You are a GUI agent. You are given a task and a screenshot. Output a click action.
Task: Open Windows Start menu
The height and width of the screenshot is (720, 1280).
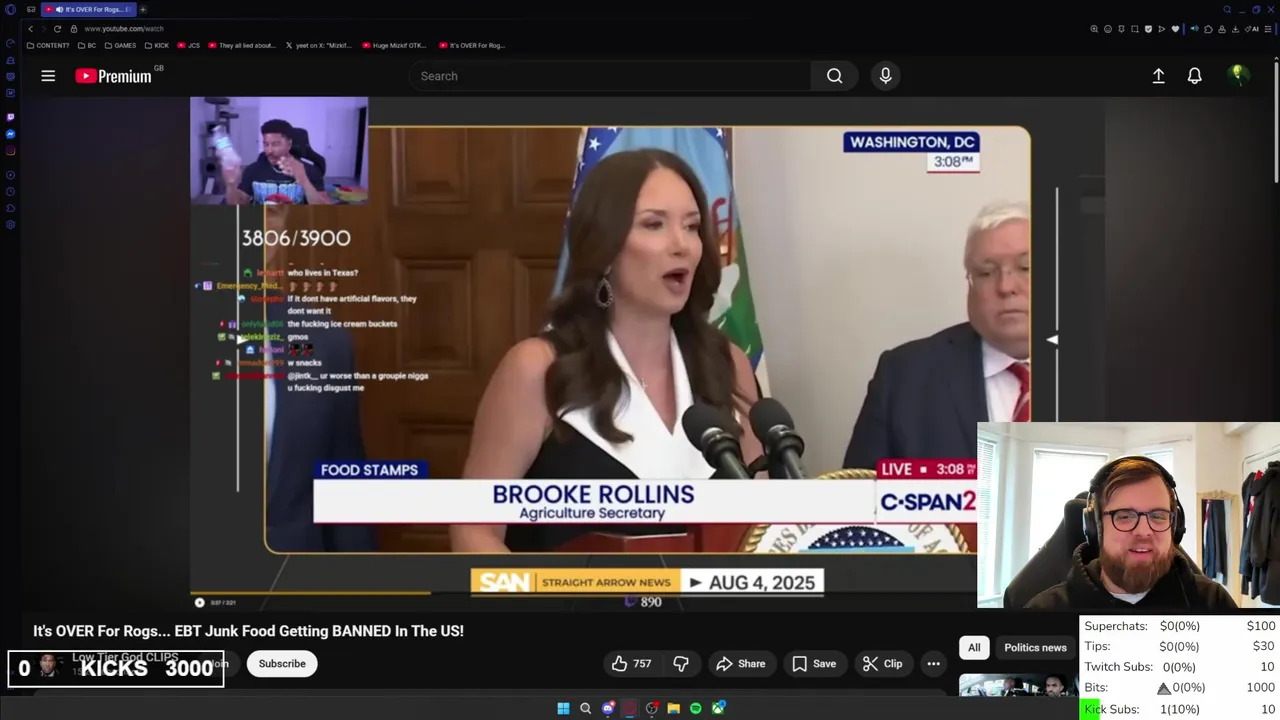[563, 709]
